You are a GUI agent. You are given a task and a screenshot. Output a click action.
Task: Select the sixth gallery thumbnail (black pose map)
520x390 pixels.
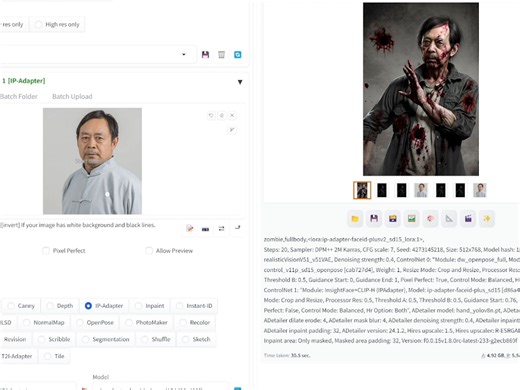coord(460,190)
